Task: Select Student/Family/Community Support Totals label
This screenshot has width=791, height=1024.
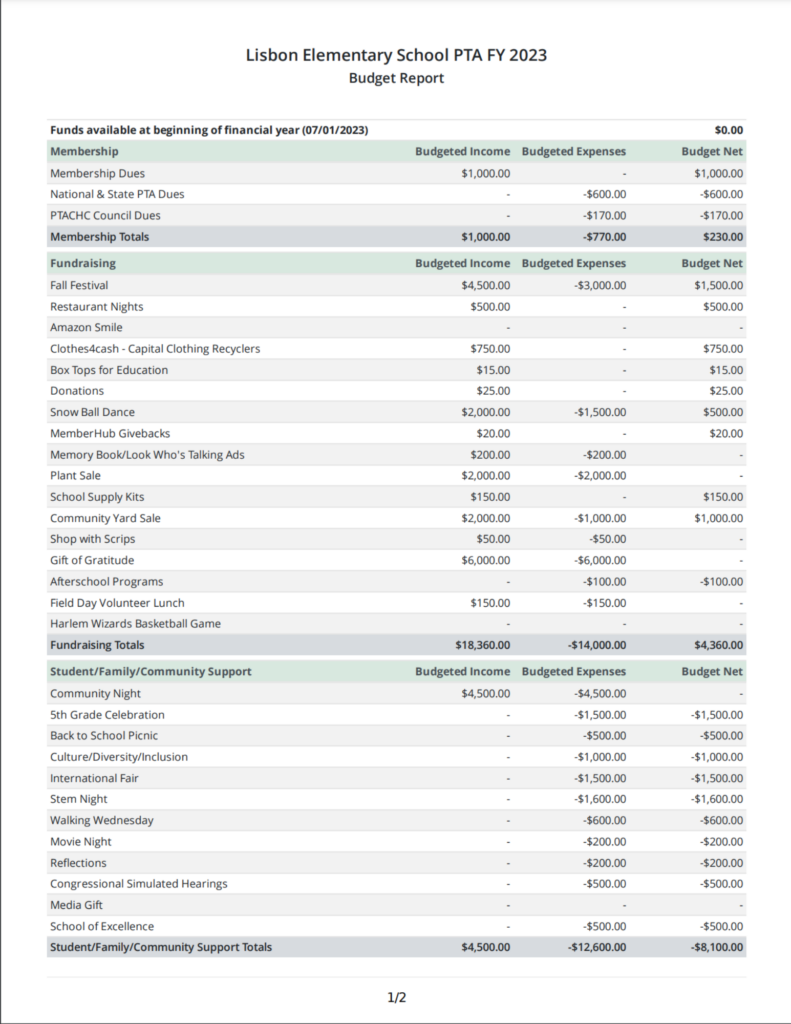Action: tap(161, 947)
